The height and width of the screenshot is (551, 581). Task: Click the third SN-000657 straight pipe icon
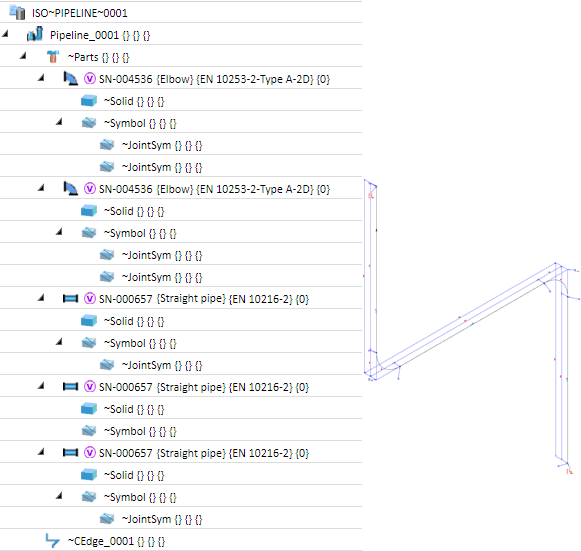click(x=70, y=452)
